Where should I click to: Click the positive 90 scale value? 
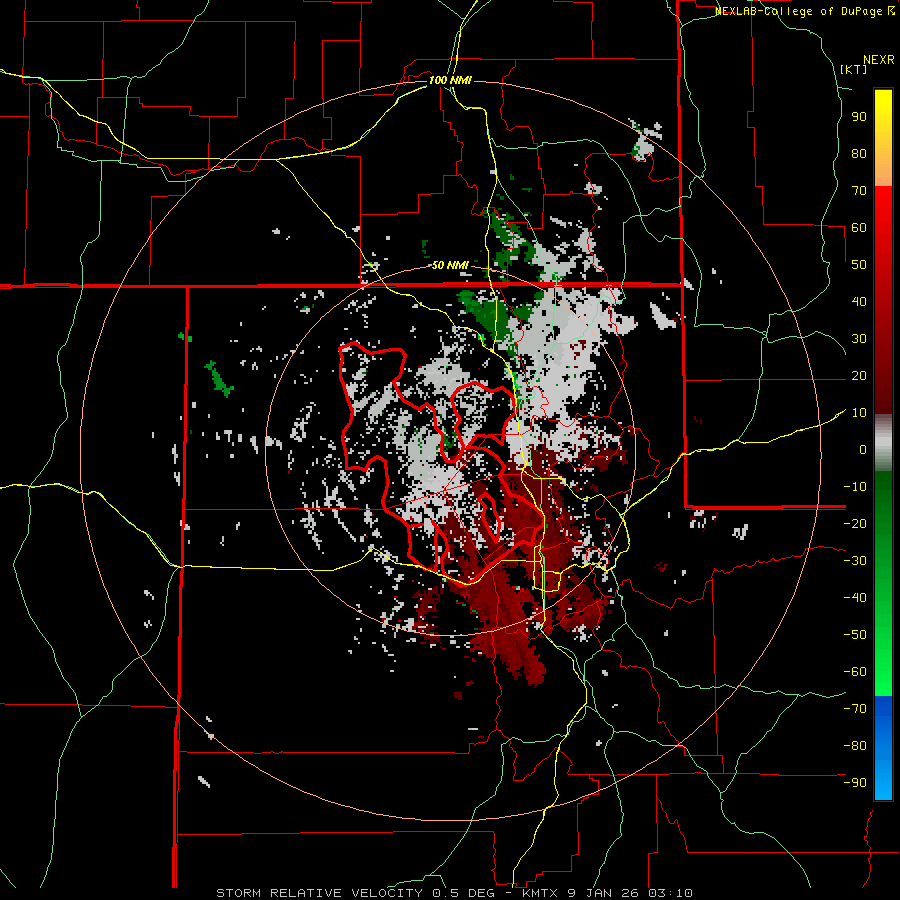click(859, 117)
